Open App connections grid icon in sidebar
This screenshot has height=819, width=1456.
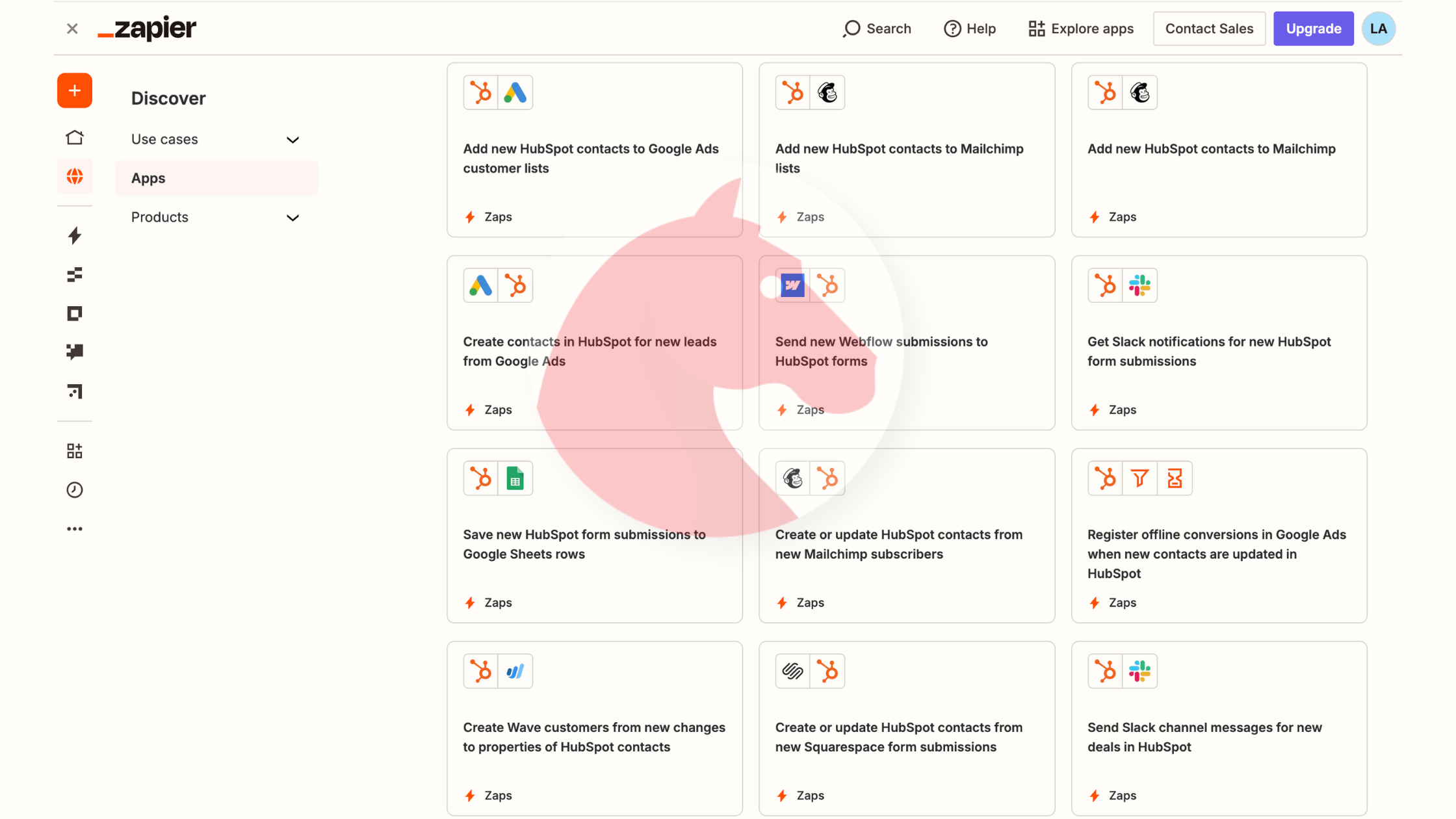[x=75, y=451]
